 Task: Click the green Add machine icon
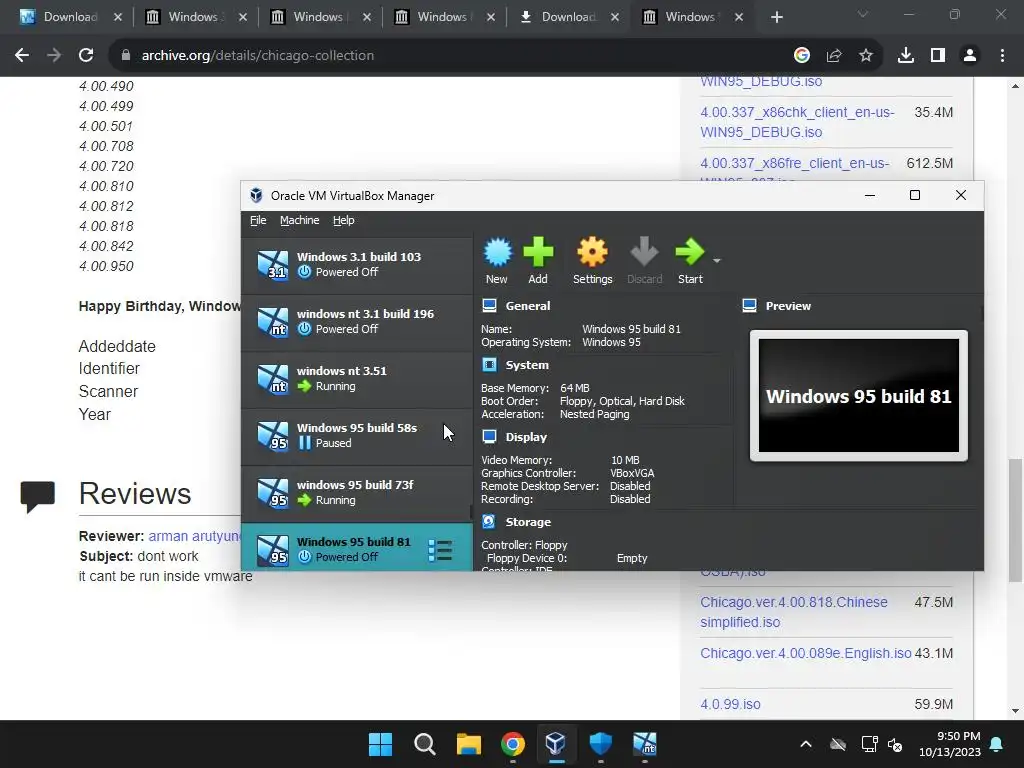pyautogui.click(x=538, y=260)
